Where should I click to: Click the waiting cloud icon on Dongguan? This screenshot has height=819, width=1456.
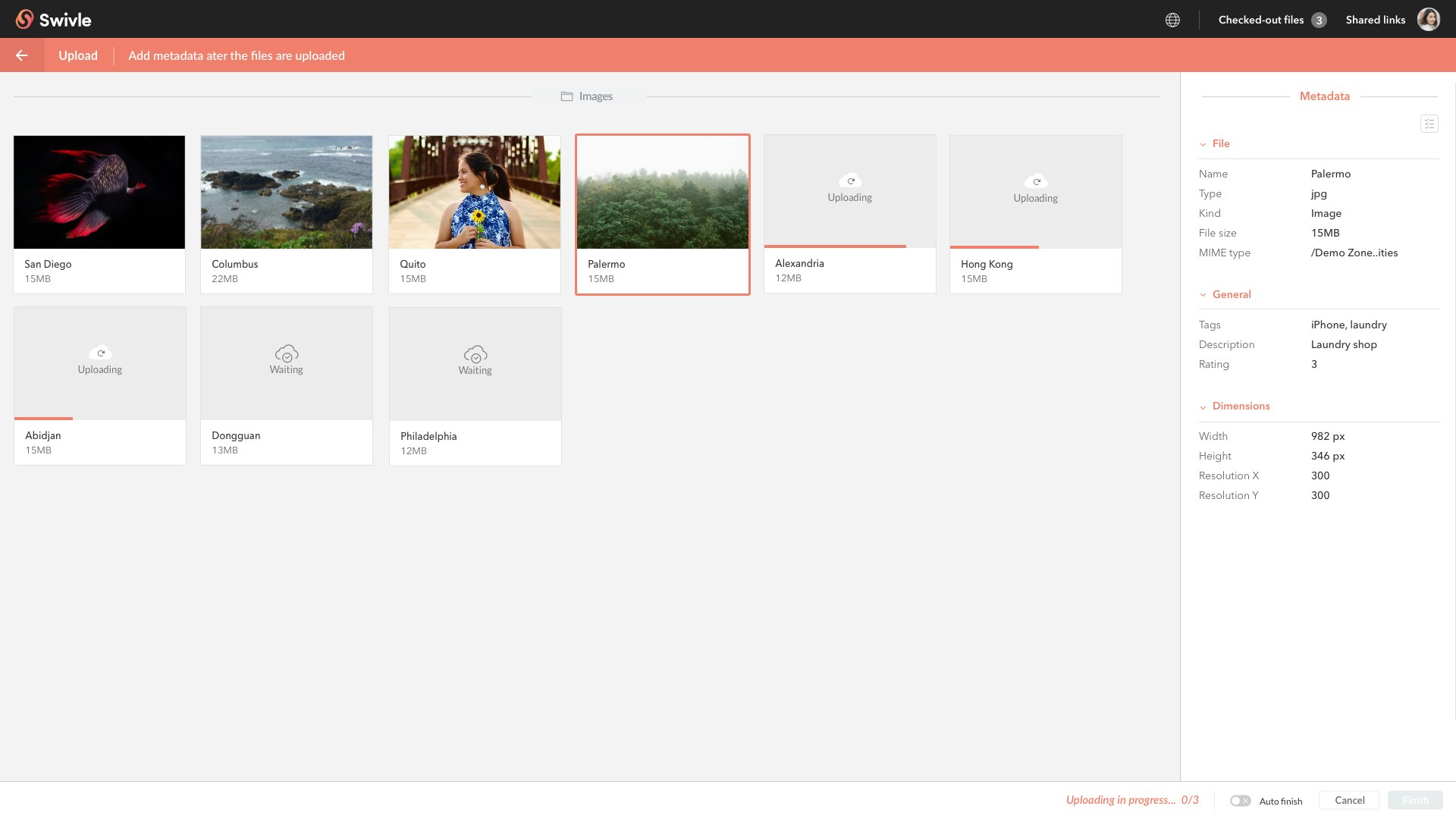coord(287,353)
